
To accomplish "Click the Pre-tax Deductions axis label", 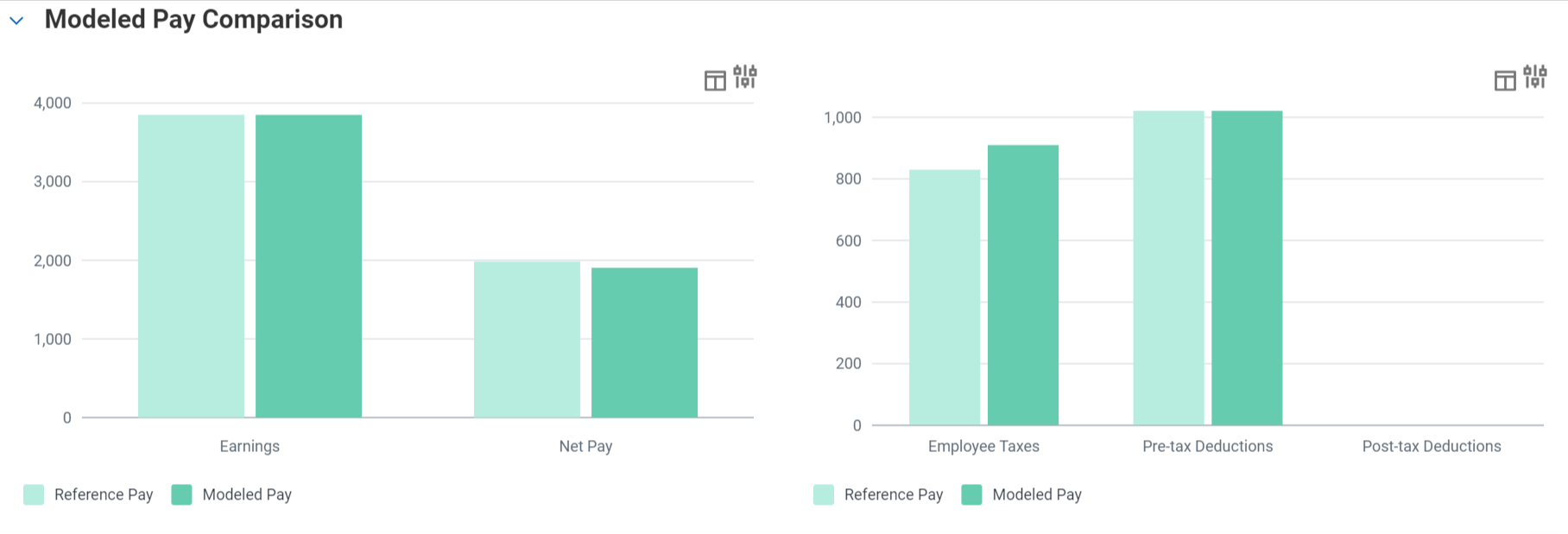I will [x=1208, y=446].
